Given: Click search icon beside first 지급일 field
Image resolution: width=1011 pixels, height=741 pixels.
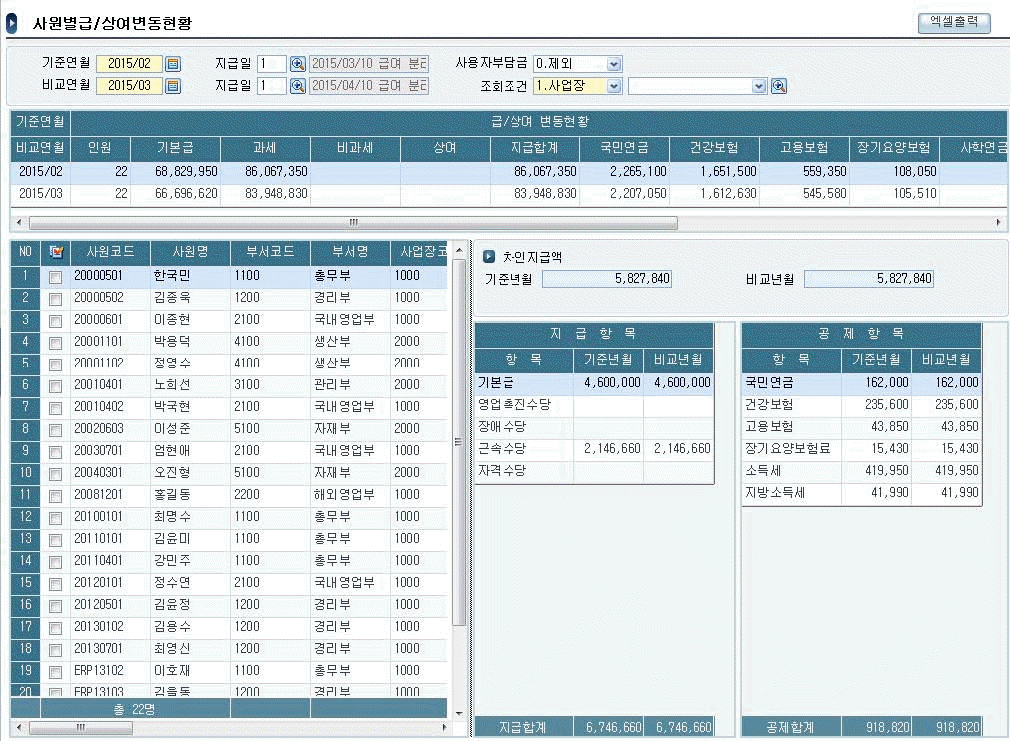Looking at the screenshot, I should tap(297, 64).
